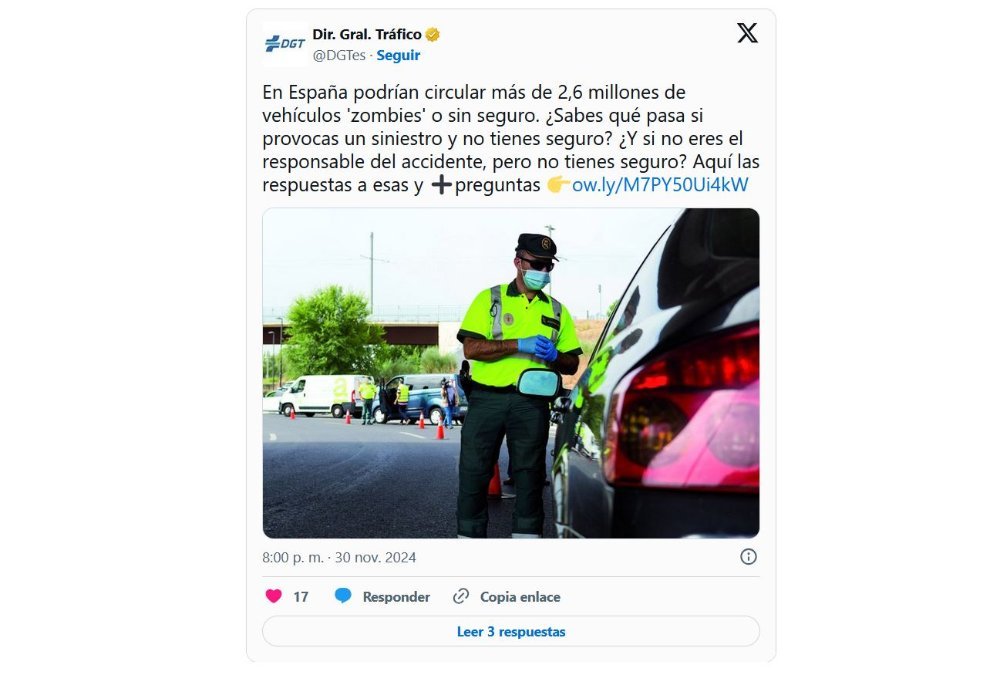Like the tweet with heart icon

point(274,596)
